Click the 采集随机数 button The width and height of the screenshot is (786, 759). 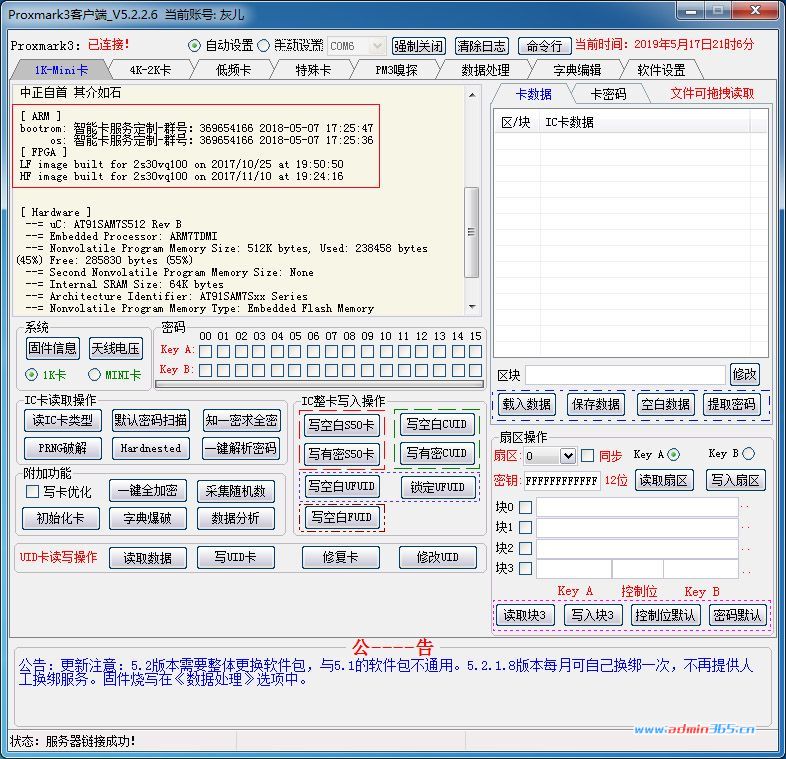click(x=236, y=492)
